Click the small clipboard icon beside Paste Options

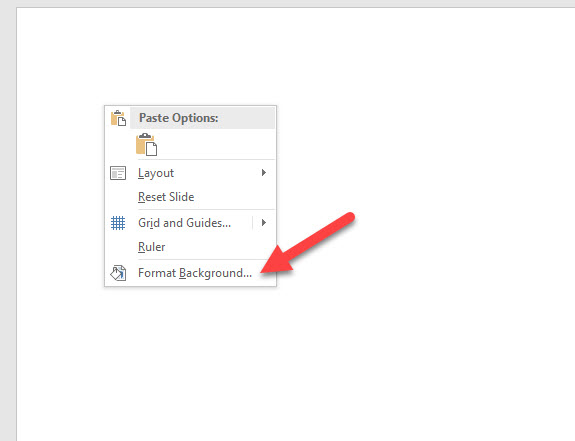(x=118, y=118)
